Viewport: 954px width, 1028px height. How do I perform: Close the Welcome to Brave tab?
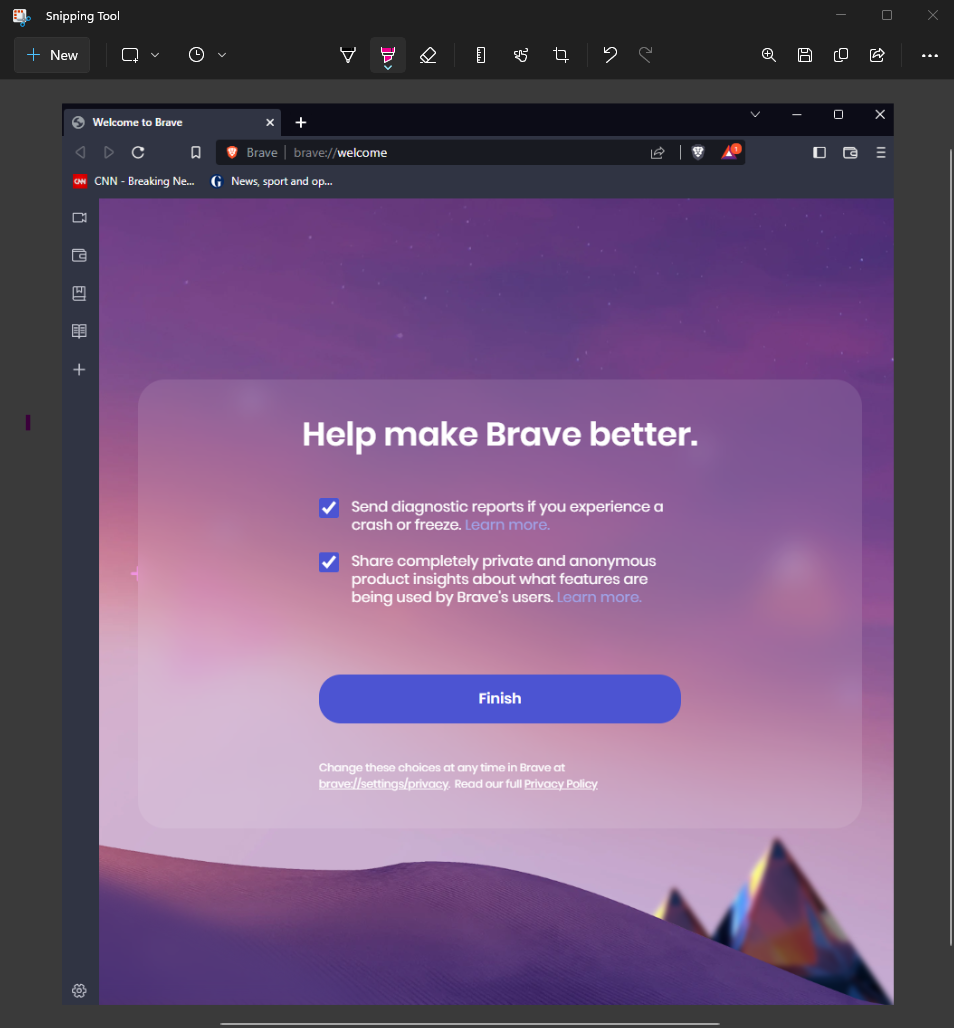pos(269,123)
